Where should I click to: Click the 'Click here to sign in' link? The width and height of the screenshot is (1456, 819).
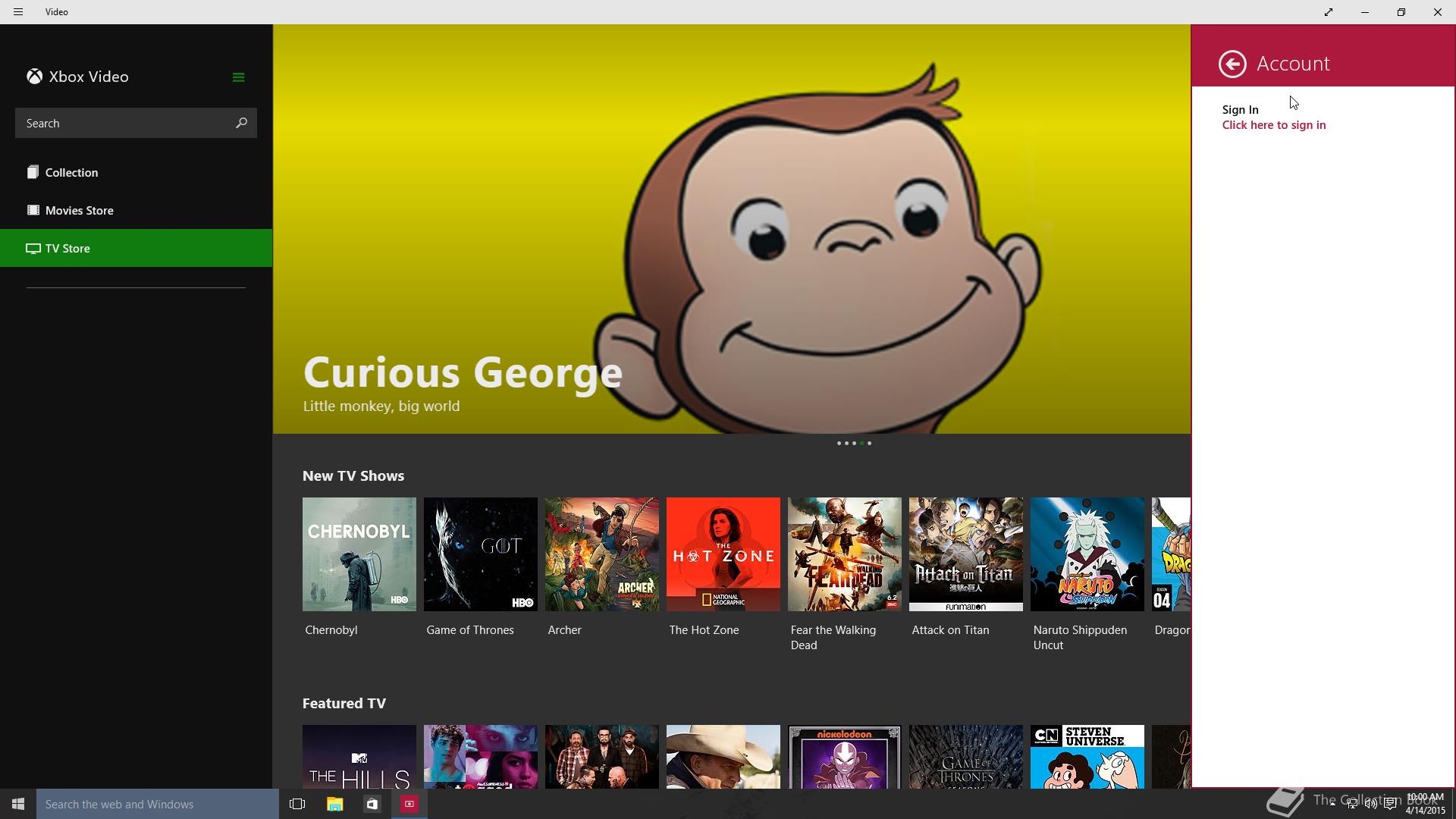[1274, 125]
